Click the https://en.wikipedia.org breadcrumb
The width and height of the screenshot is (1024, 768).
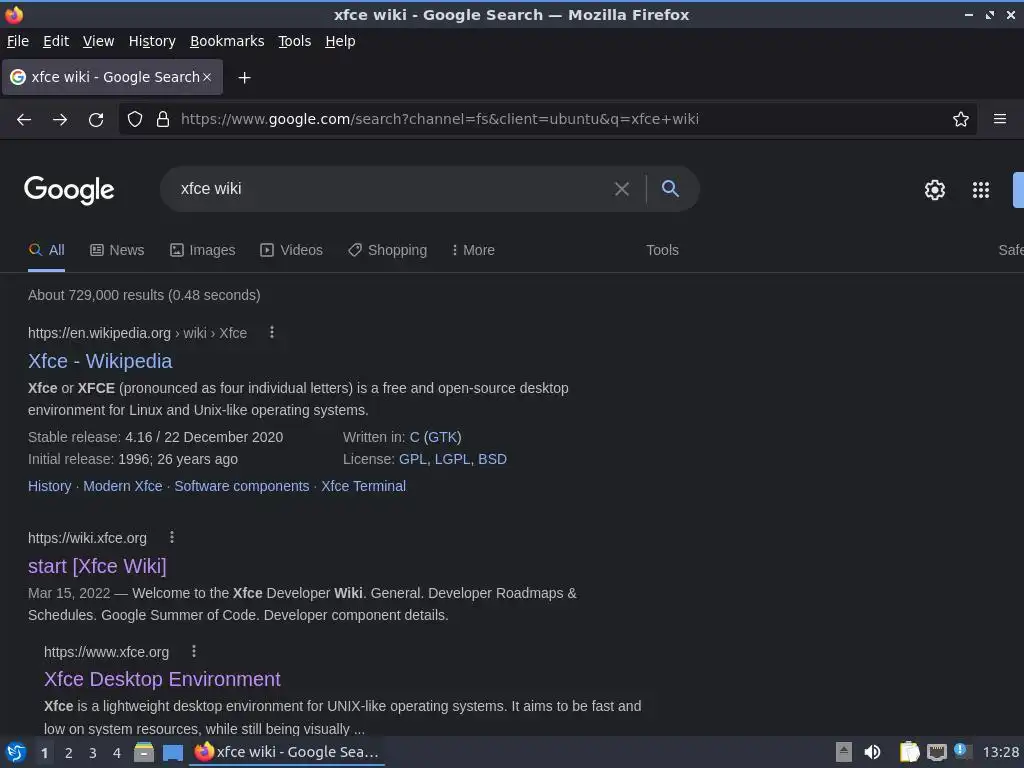pos(99,333)
